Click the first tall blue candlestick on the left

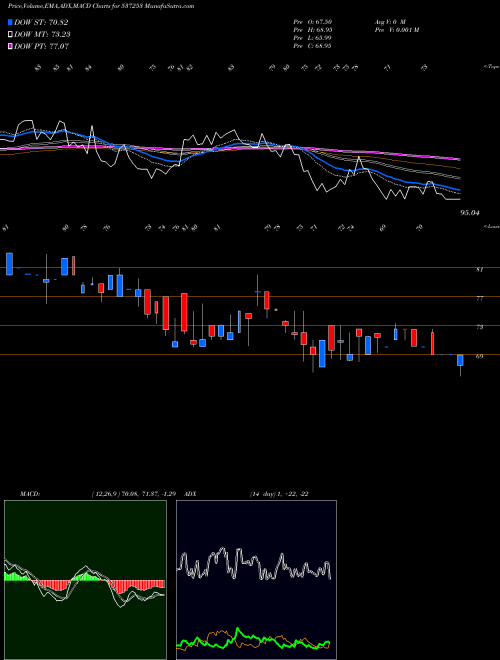coord(9,264)
